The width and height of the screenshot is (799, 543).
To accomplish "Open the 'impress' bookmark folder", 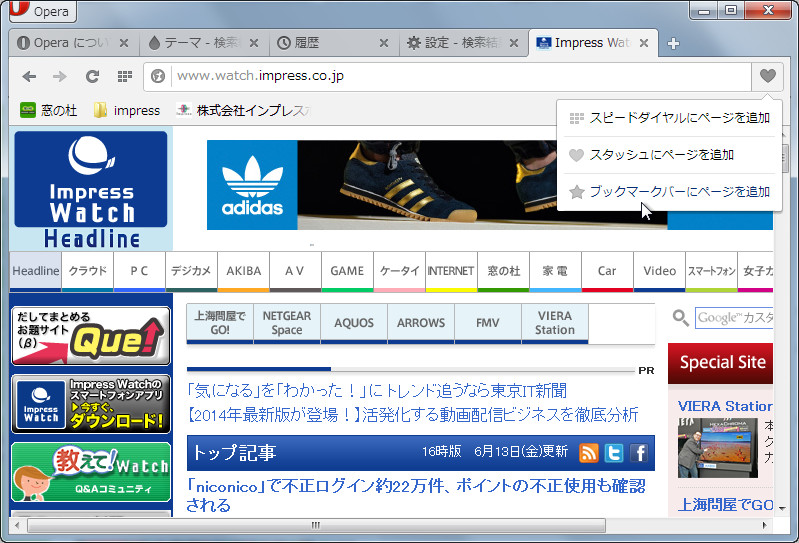I will click(x=127, y=110).
